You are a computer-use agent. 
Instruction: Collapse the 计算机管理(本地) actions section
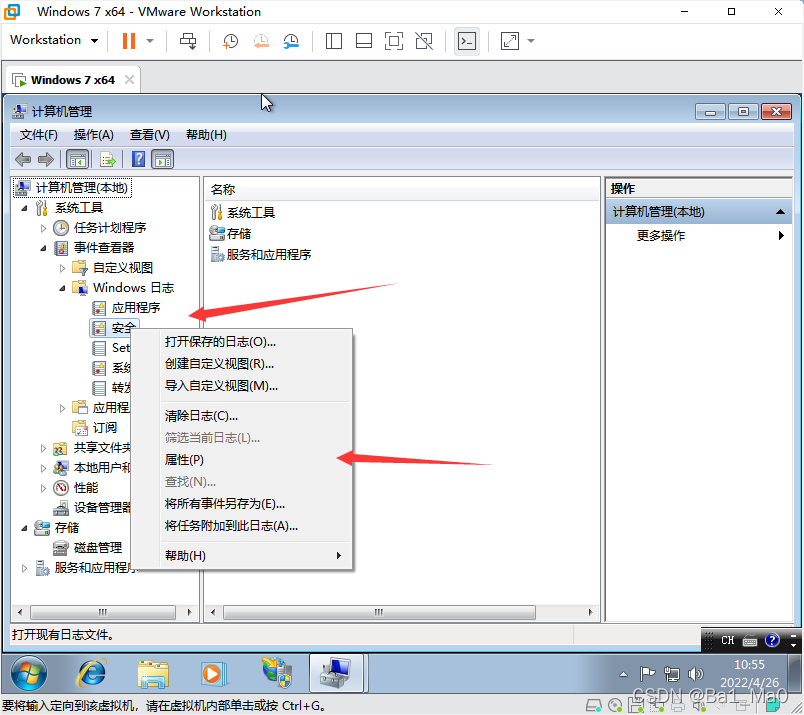(780, 212)
